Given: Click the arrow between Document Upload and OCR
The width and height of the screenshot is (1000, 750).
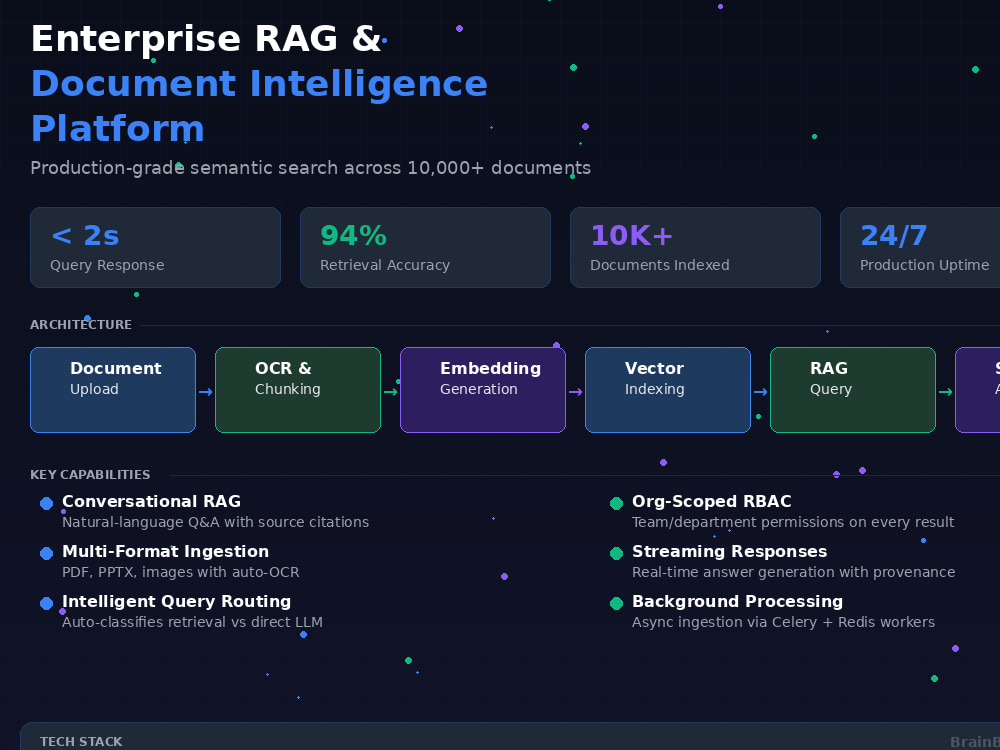Looking at the screenshot, I should point(205,392).
